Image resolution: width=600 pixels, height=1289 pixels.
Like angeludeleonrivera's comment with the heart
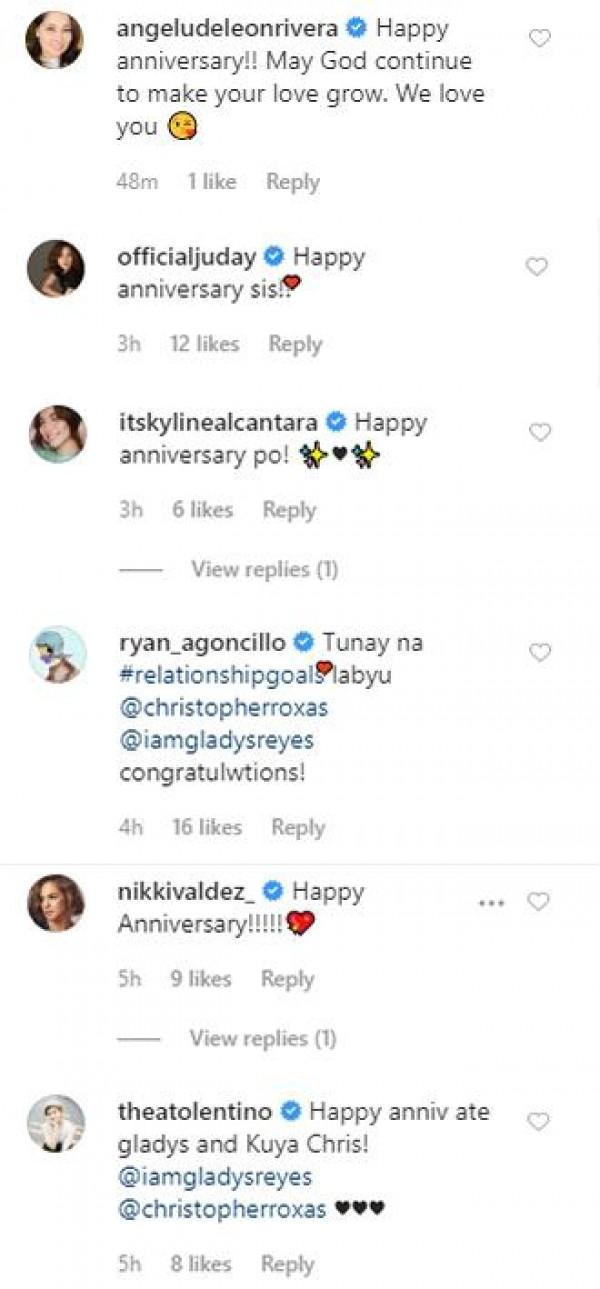click(x=539, y=39)
